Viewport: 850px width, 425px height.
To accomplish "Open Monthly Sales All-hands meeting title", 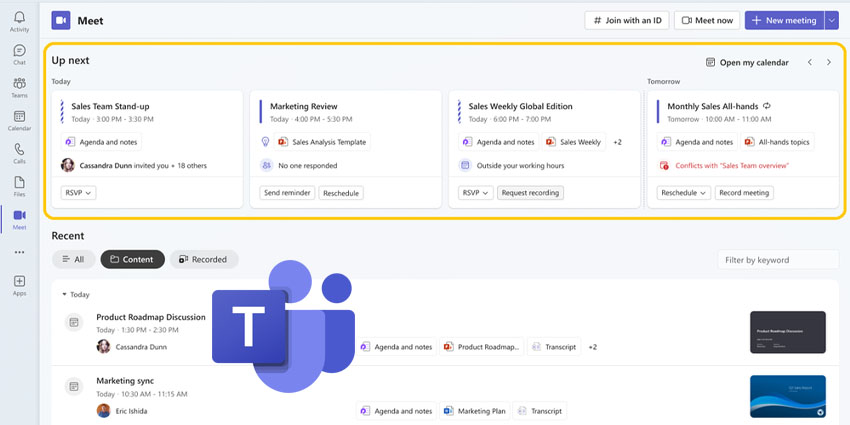I will [x=712, y=106].
